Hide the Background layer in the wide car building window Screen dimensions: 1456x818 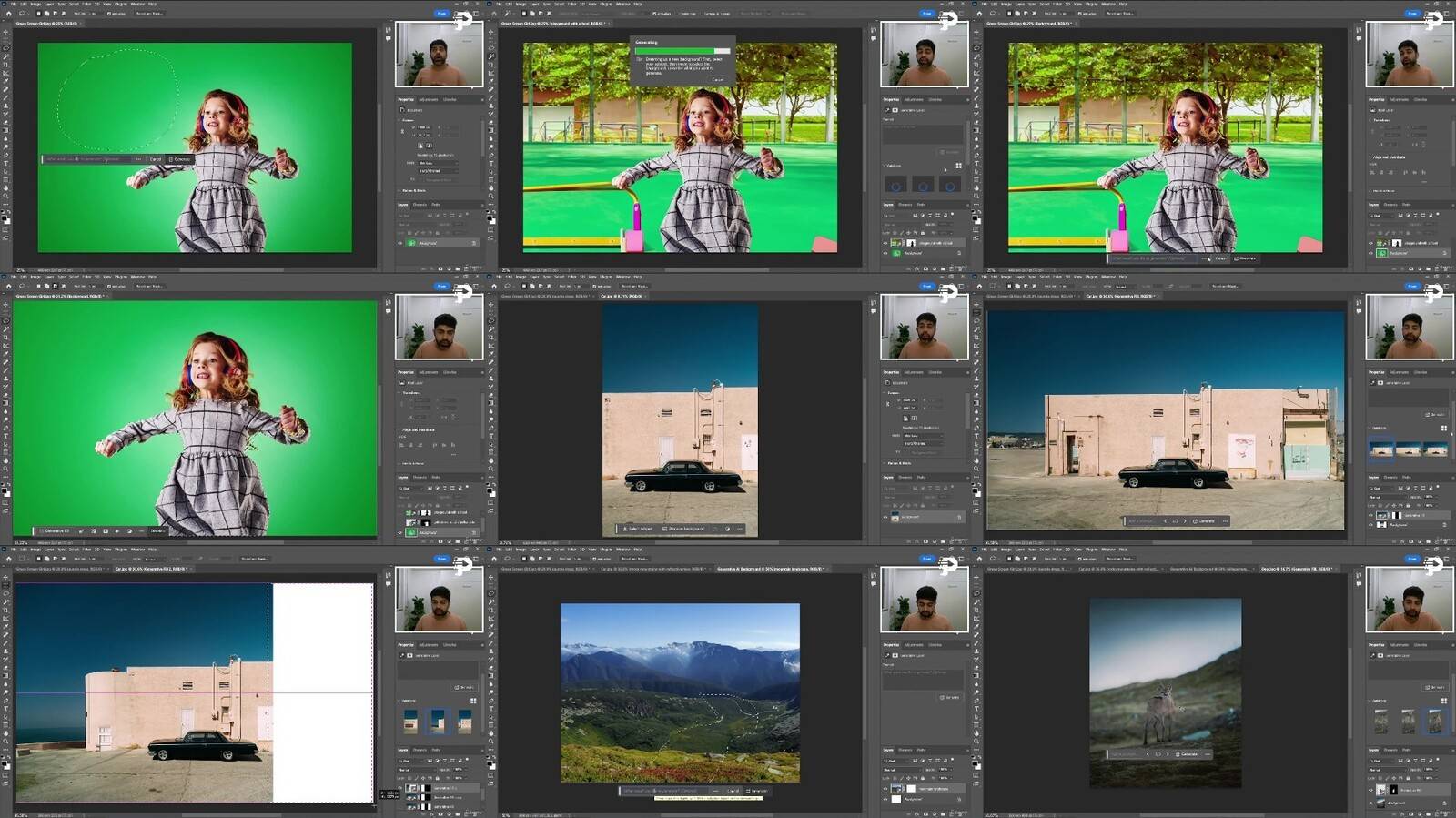click(x=1370, y=525)
